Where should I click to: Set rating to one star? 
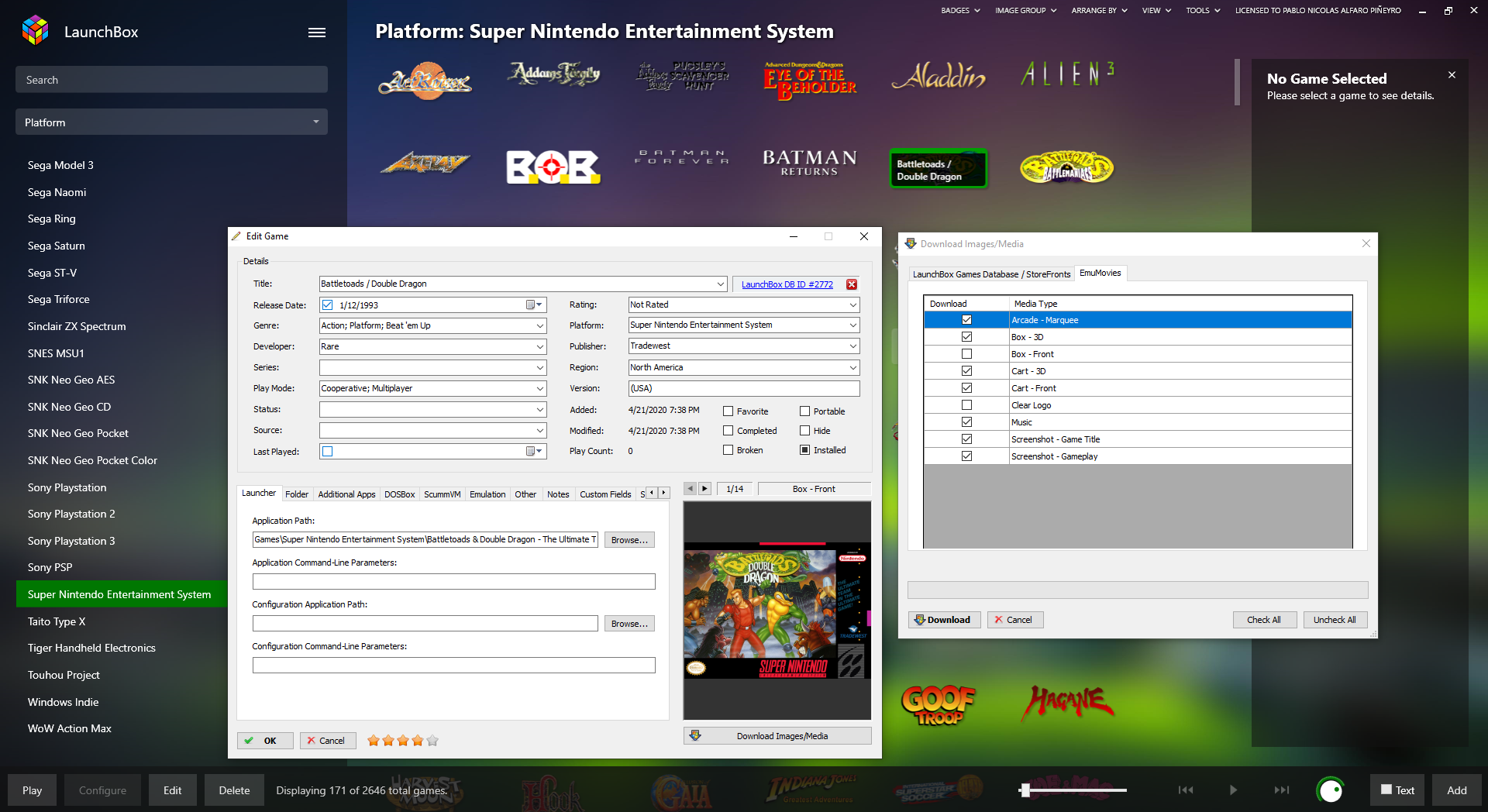[374, 741]
